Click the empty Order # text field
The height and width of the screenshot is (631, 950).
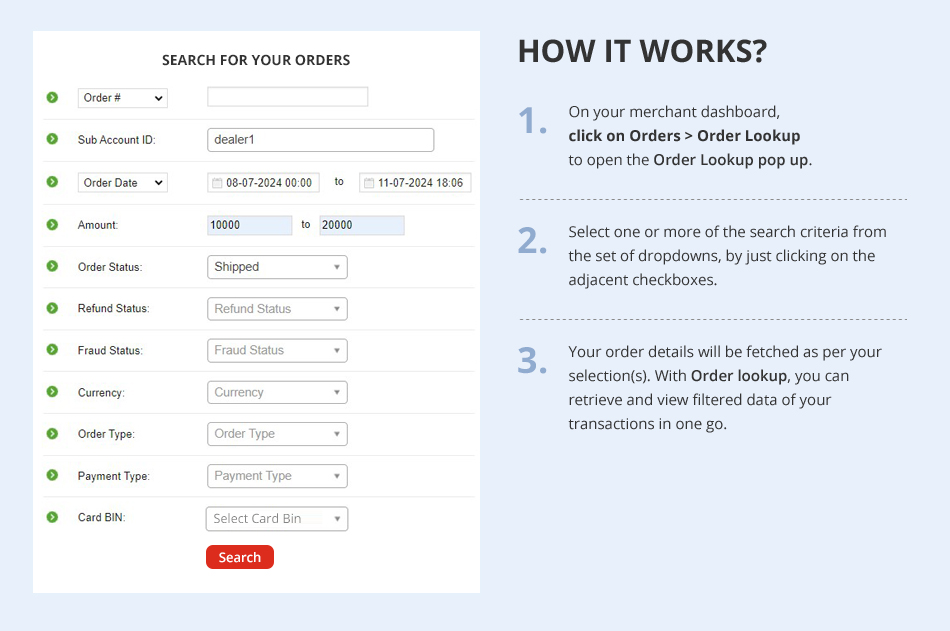coord(288,97)
